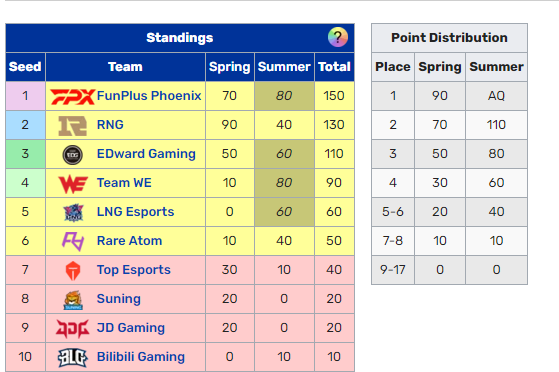Viewport: 559px width, 372px height.
Task: Click the JD Gaming logo
Action: (x=73, y=328)
